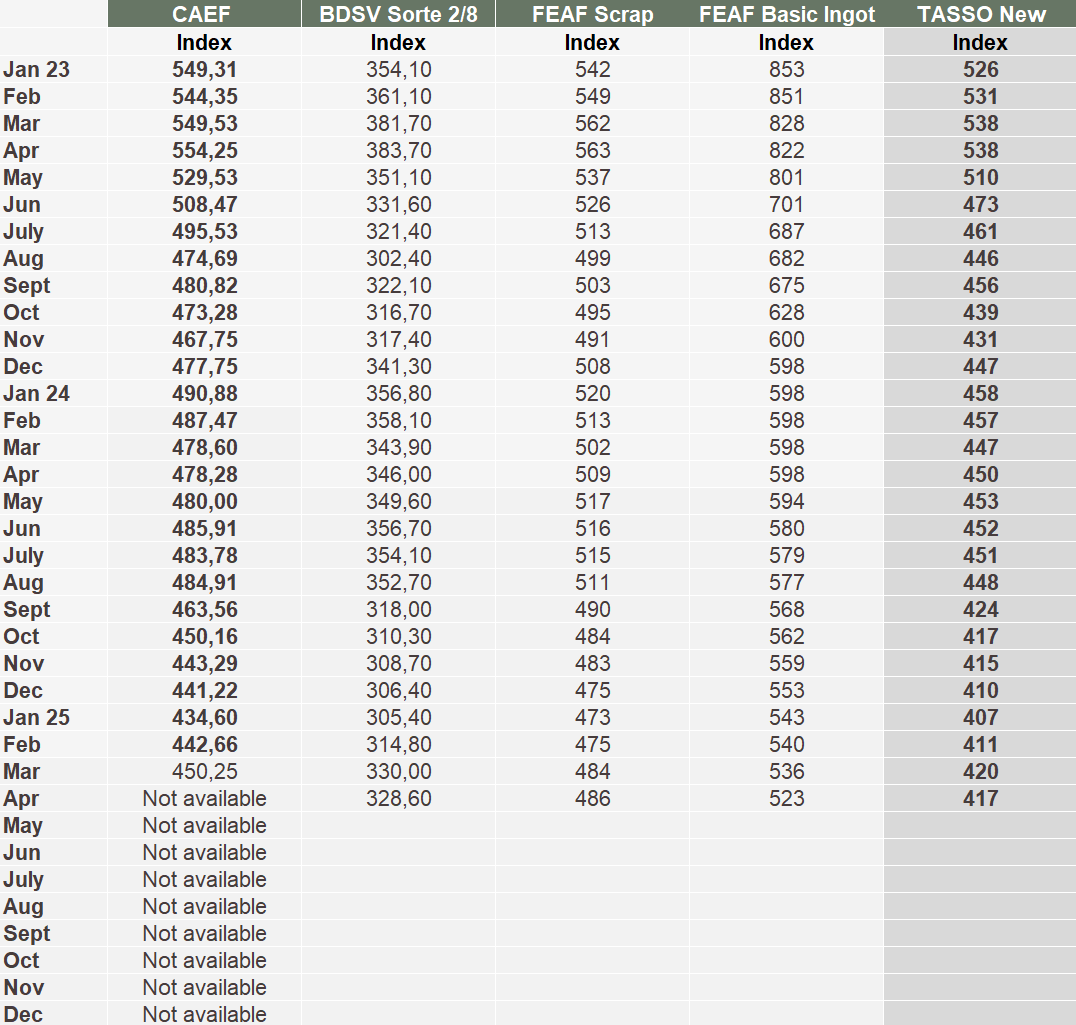Click TASSO New value 407
Screen dimensions: 1076x1025
point(981,717)
